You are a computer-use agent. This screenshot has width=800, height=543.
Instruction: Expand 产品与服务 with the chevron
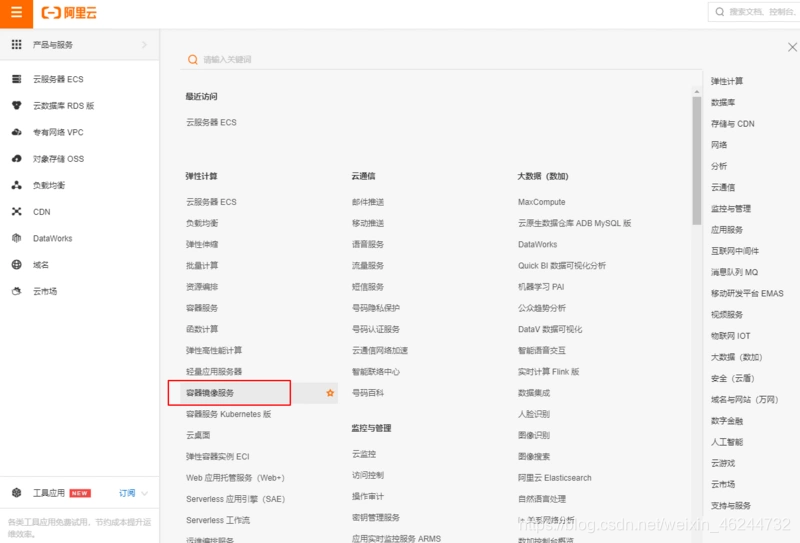(144, 45)
